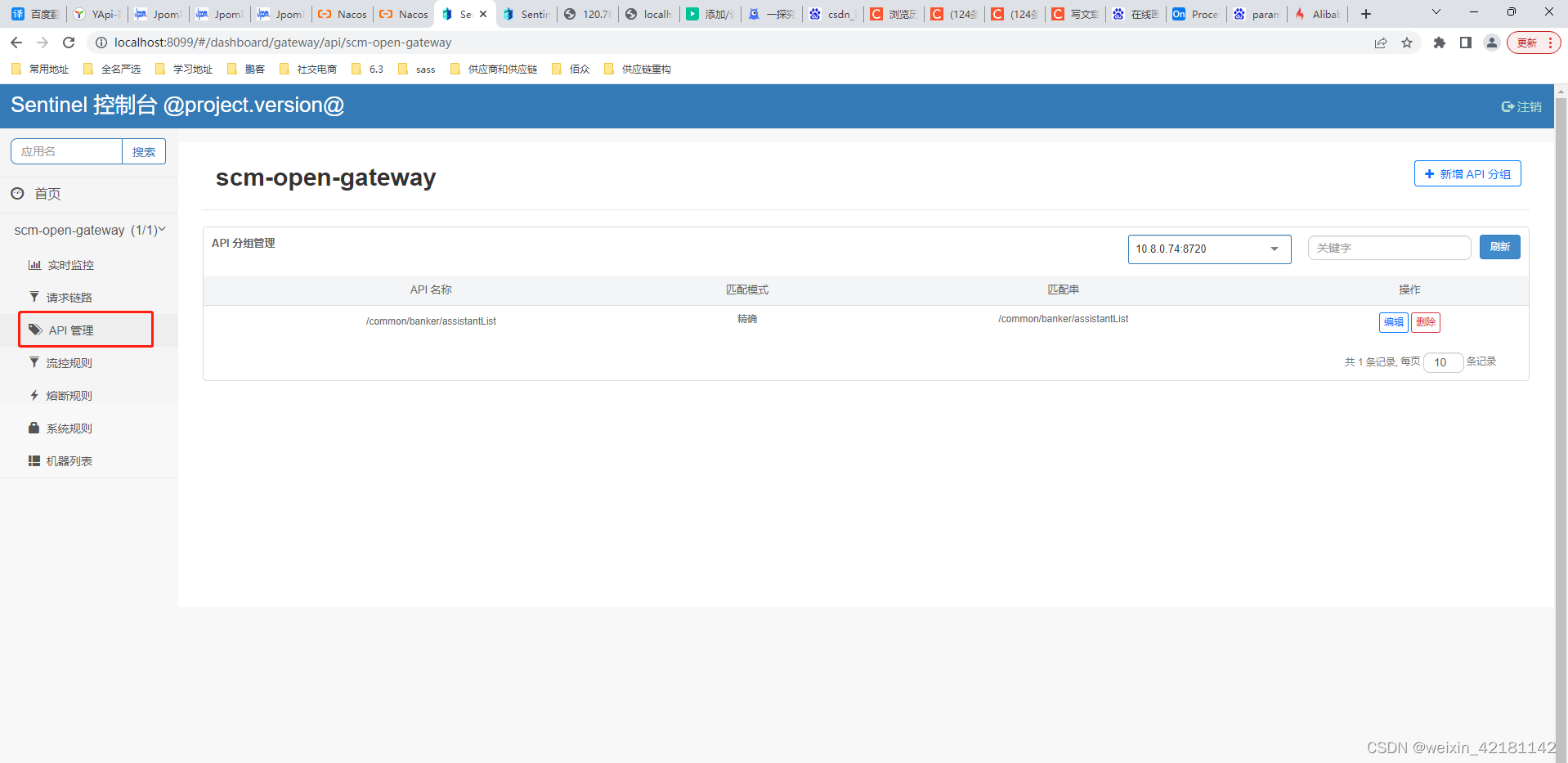Open the 系统规则 menu item
The width and height of the screenshot is (1568, 763).
(69, 429)
